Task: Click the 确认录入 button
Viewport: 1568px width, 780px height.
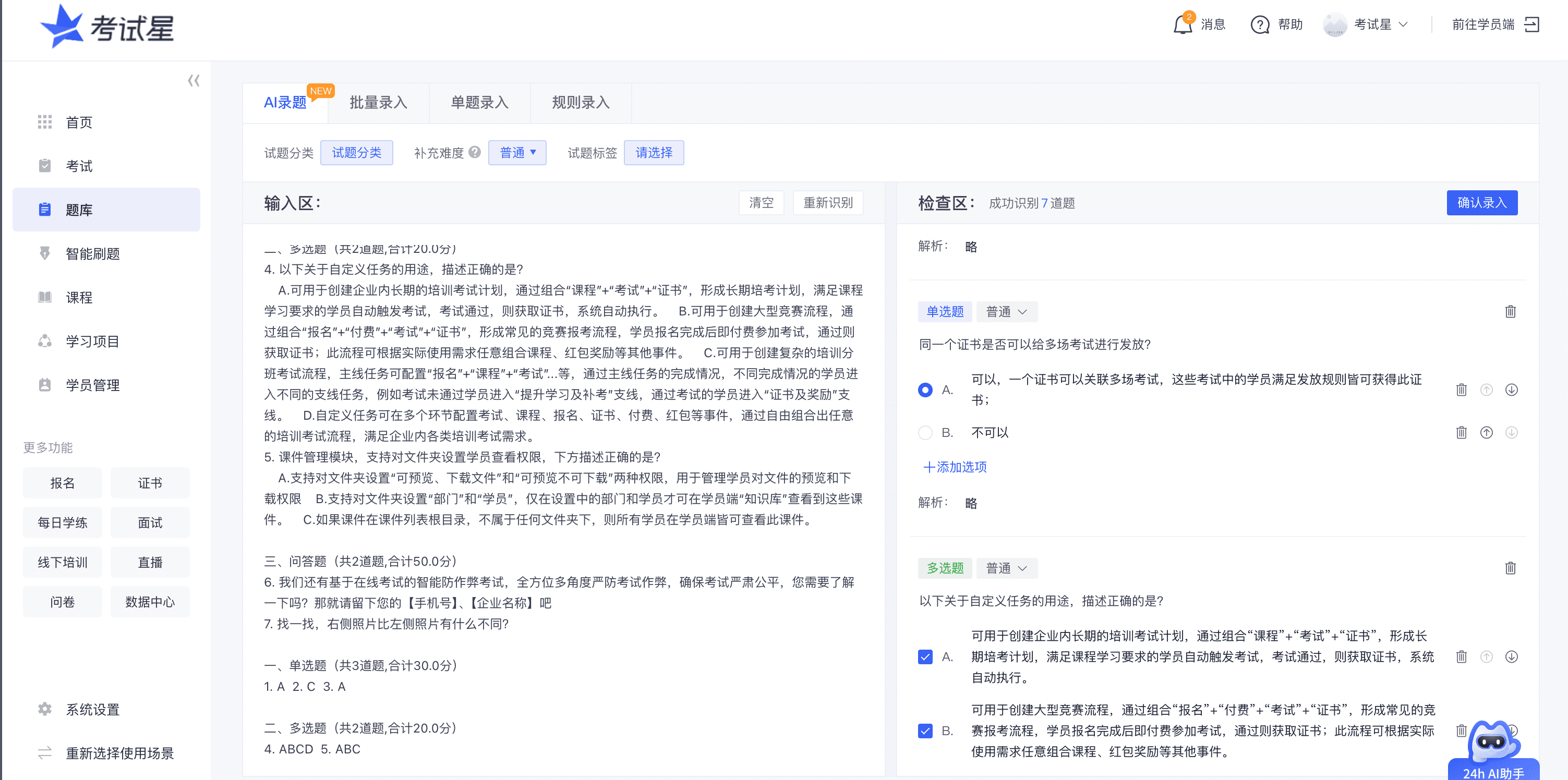Action: tap(1481, 203)
